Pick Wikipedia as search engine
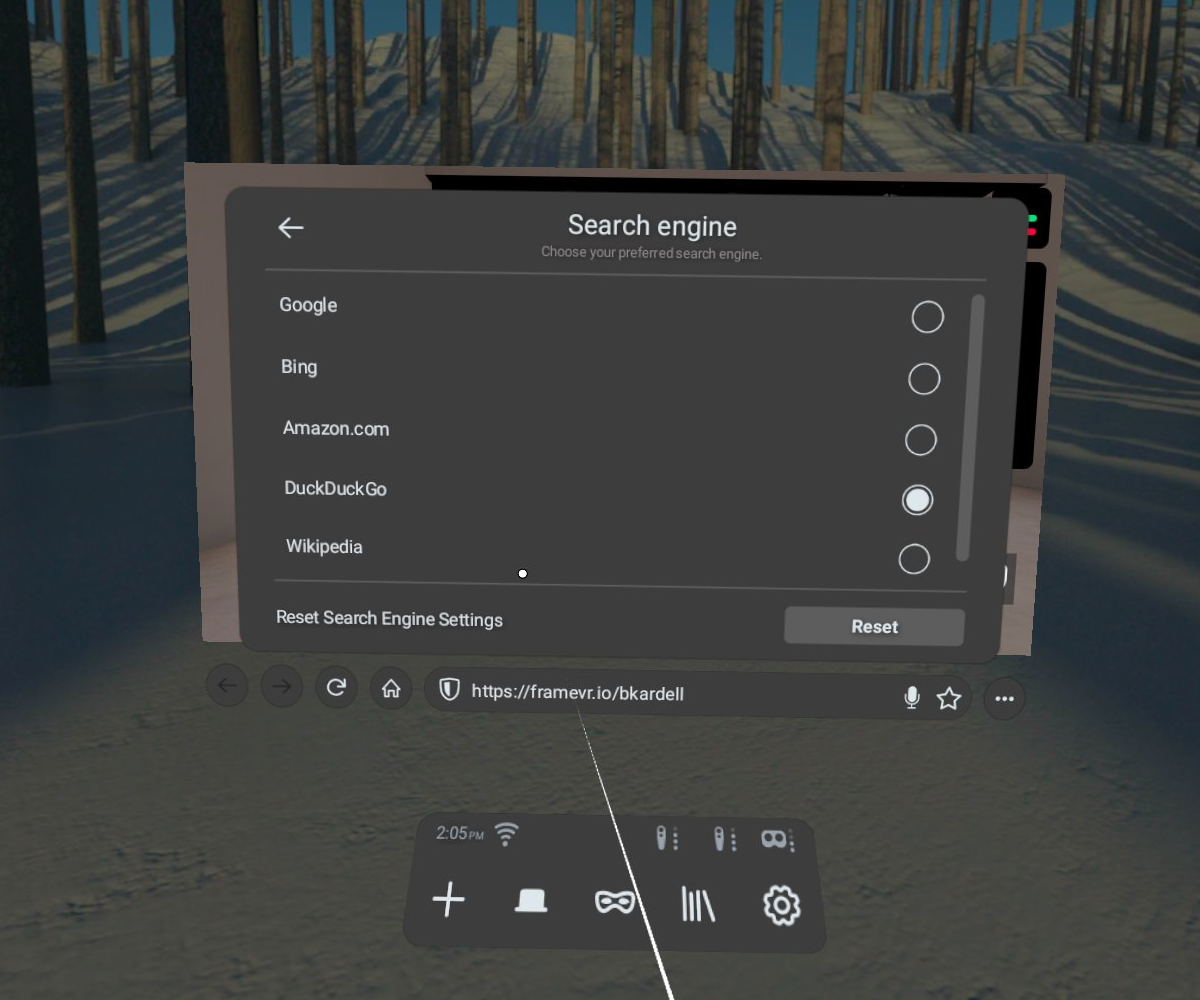The width and height of the screenshot is (1200, 1000). [914, 559]
